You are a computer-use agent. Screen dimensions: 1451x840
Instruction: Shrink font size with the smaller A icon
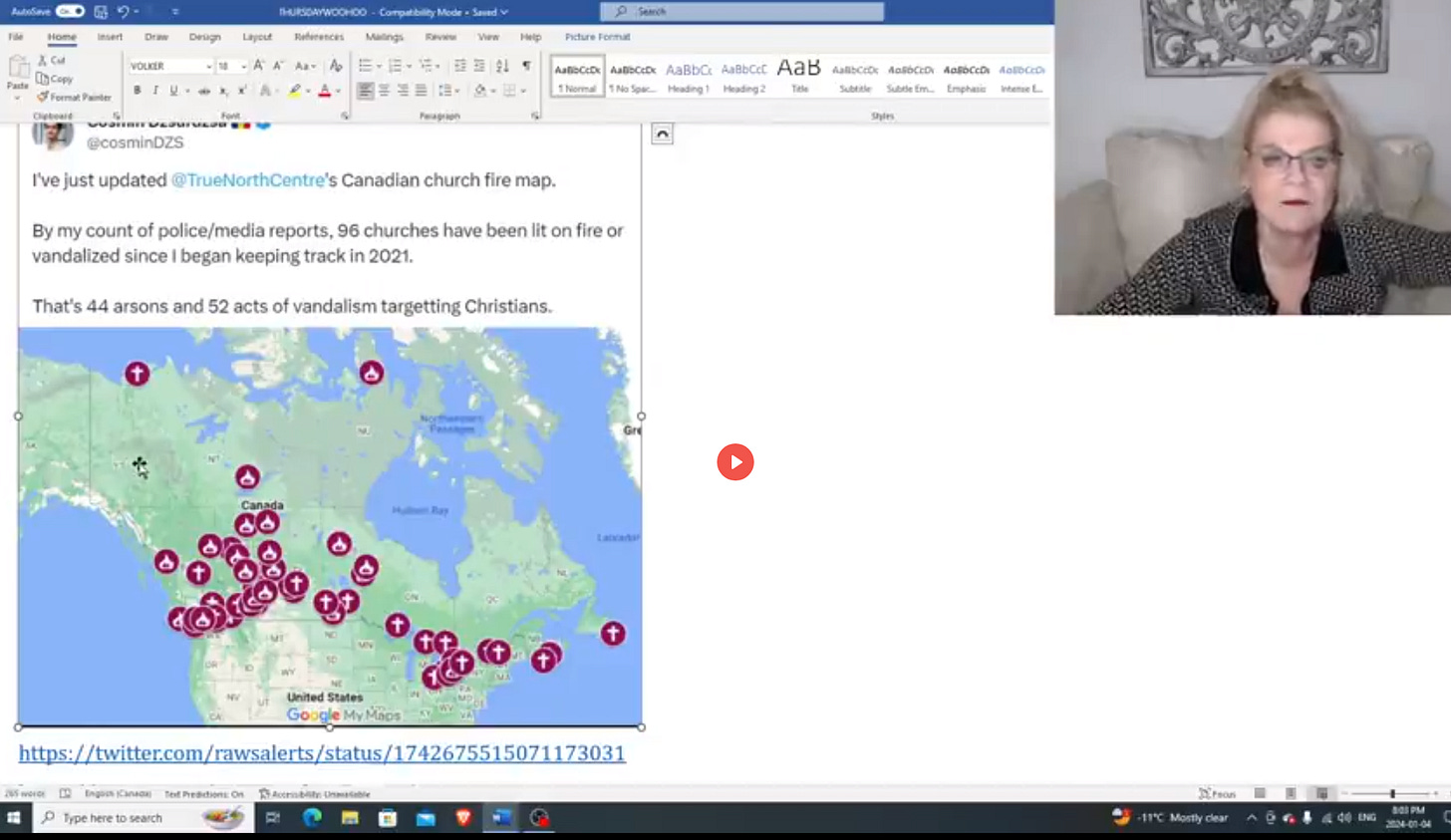[279, 66]
